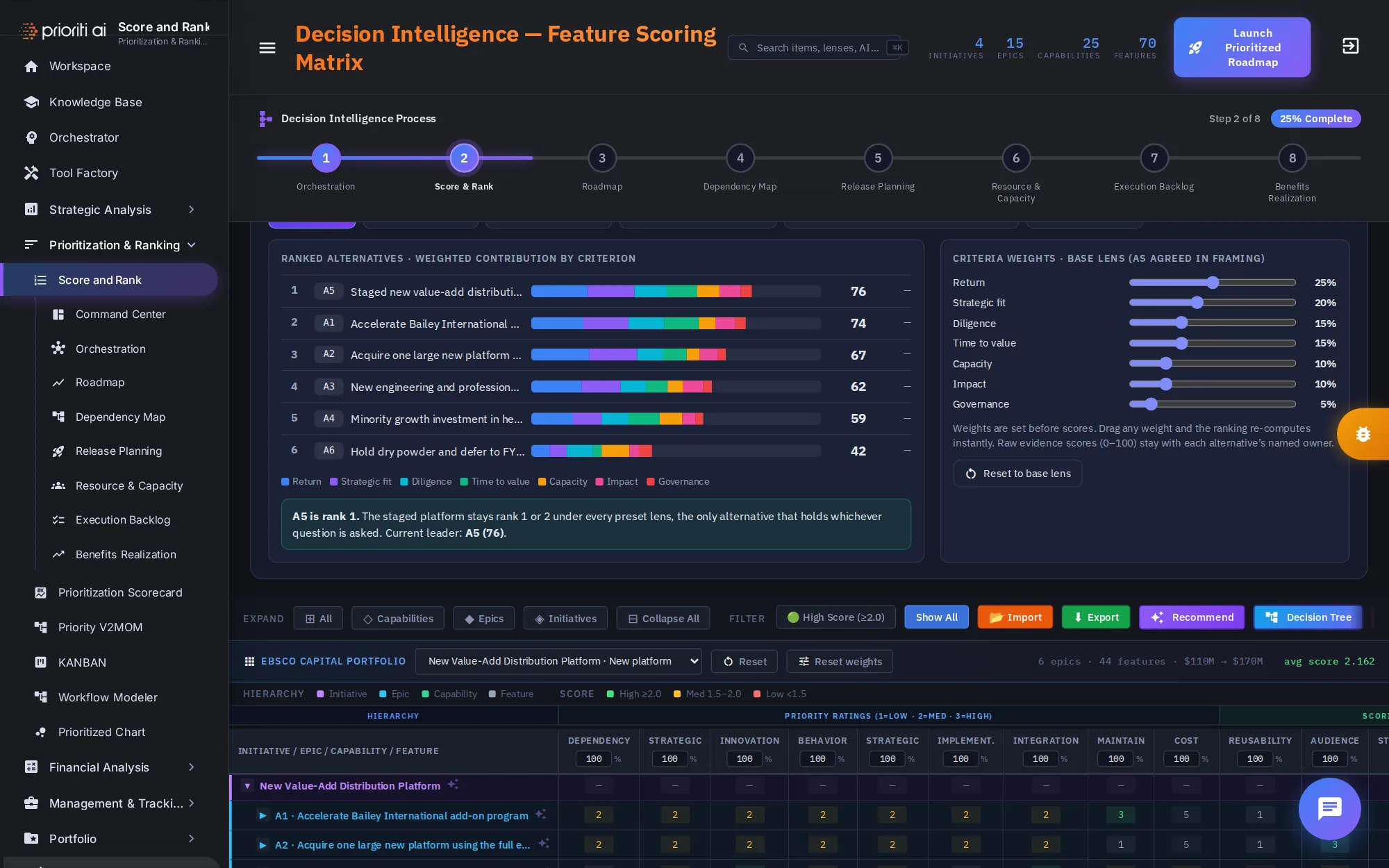
Task: Open Prioritization Scorecard in sidebar
Action: (120, 592)
